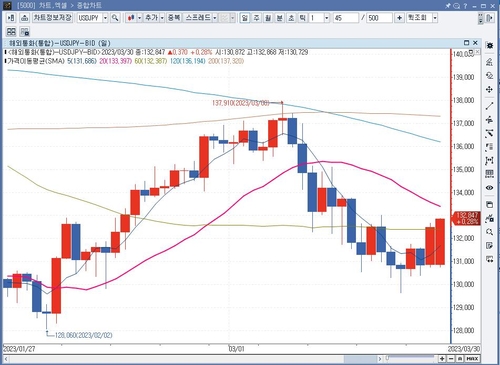This screenshot has height=365, width=500.
Task: Select the 틱 tick period toggle
Action: tap(302, 18)
